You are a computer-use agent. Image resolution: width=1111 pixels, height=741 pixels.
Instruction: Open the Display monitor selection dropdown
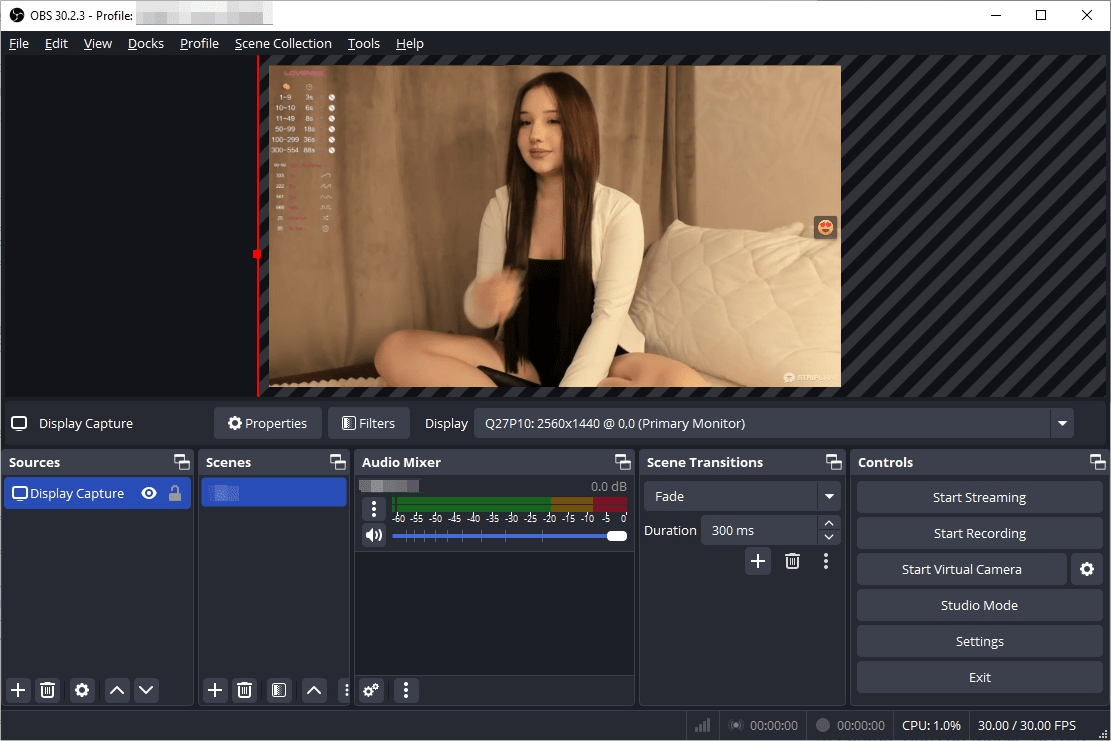(1062, 423)
